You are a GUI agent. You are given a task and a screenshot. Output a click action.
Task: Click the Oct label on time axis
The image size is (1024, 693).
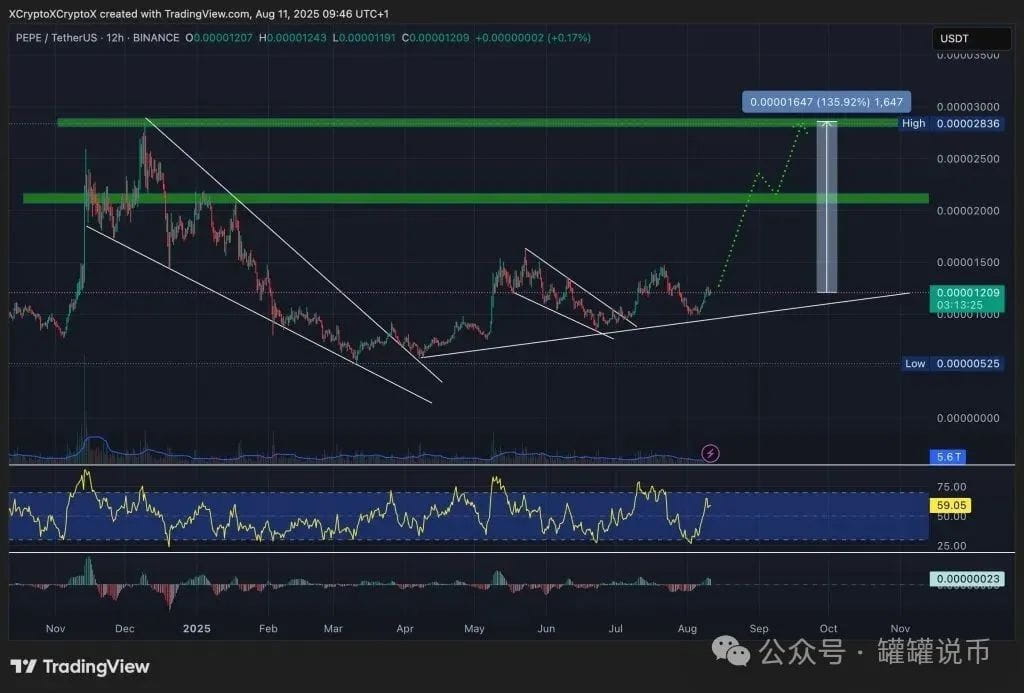(x=828, y=628)
